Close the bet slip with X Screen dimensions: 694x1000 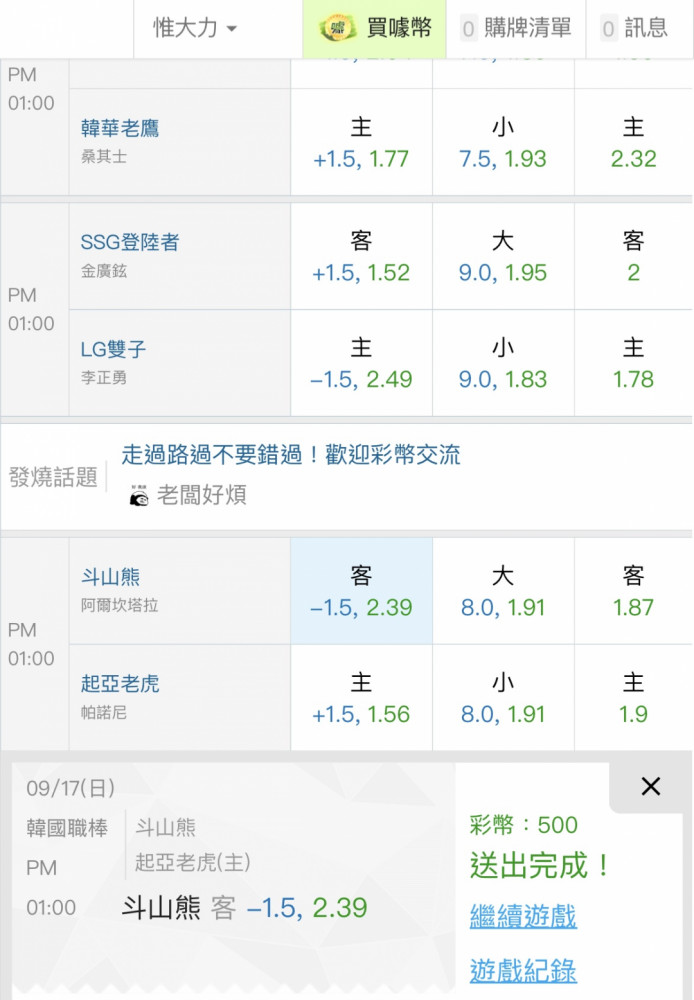click(x=650, y=787)
